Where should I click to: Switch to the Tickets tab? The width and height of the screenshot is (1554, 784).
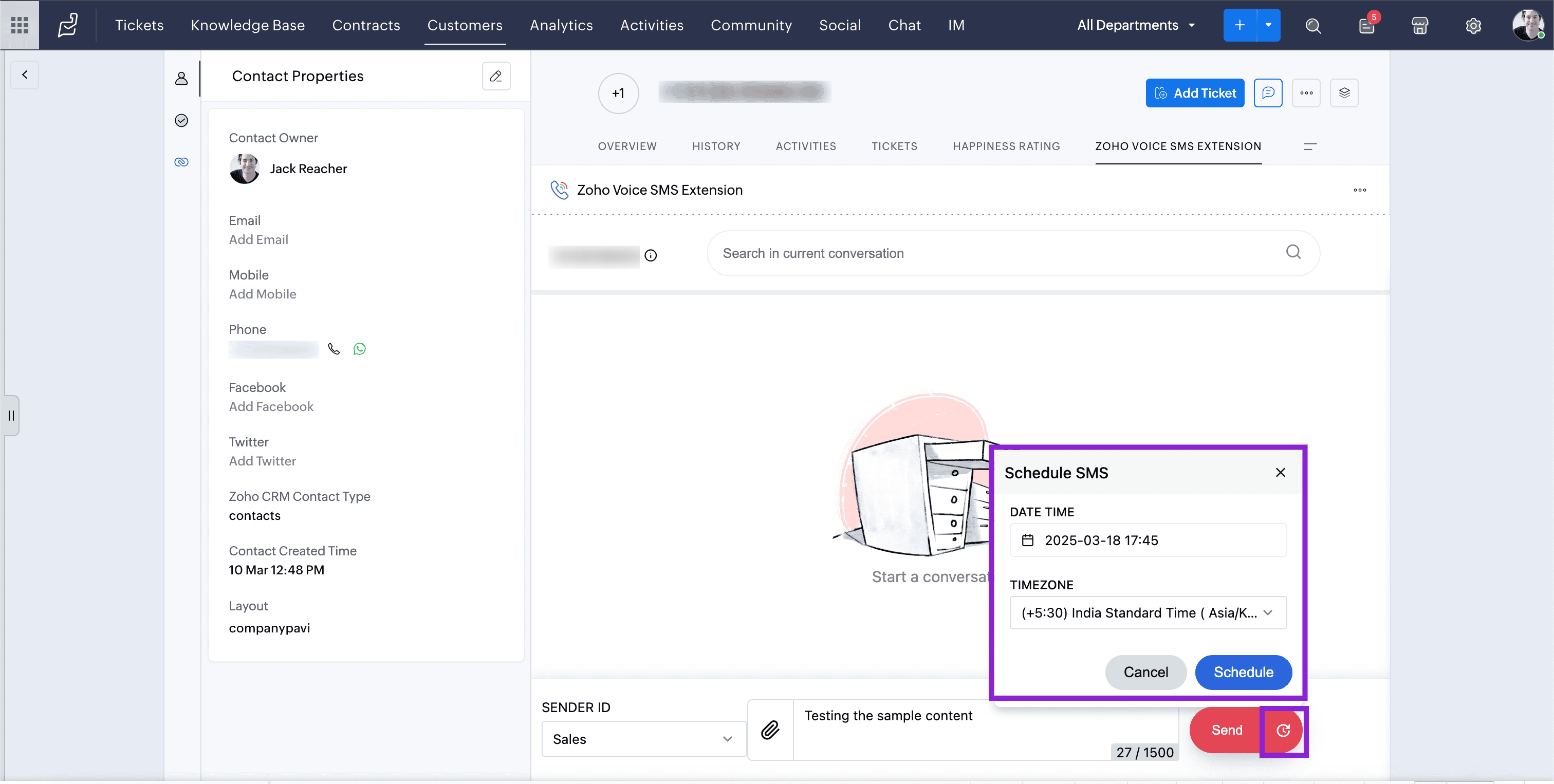pyautogui.click(x=894, y=146)
